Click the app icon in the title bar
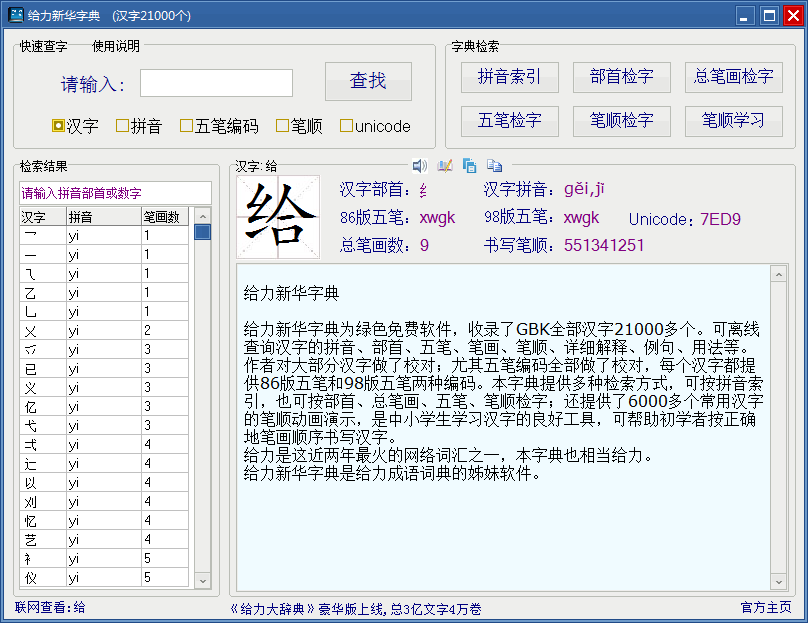The height and width of the screenshot is (623, 808). click(16, 15)
